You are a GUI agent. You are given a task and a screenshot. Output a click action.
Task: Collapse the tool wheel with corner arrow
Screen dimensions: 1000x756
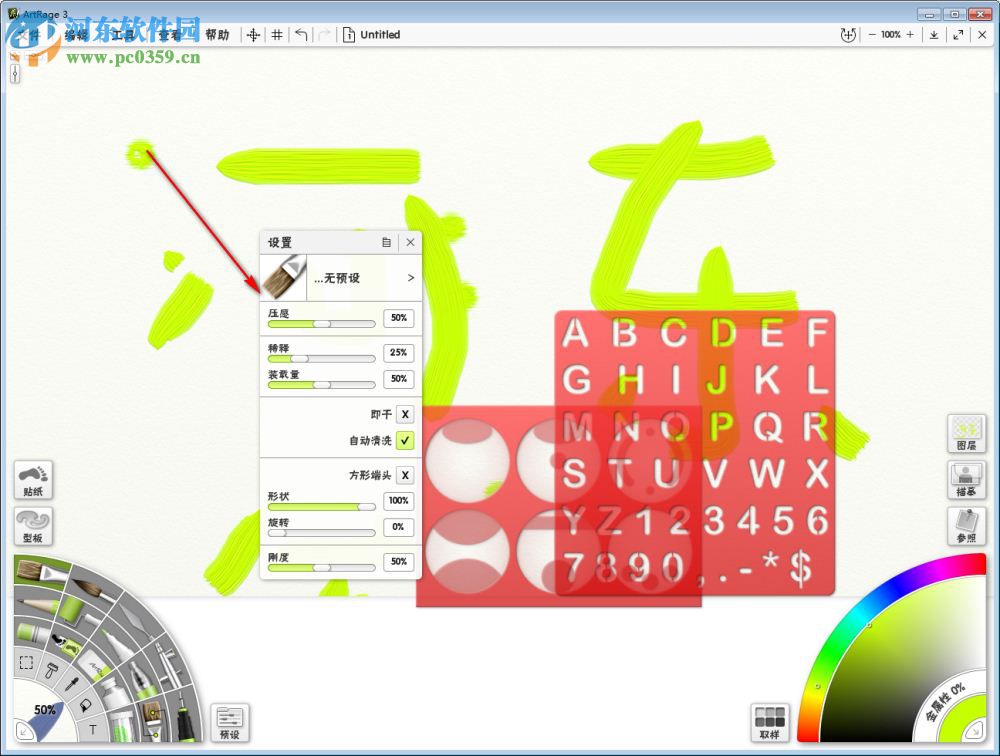point(22,730)
